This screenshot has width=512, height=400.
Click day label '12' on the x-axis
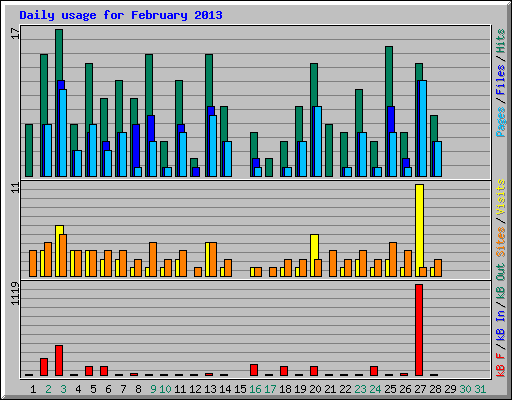tap(195, 389)
